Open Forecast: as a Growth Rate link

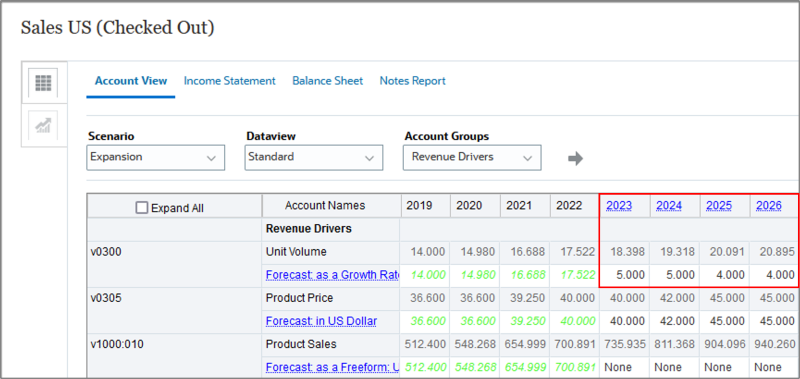[x=332, y=275]
